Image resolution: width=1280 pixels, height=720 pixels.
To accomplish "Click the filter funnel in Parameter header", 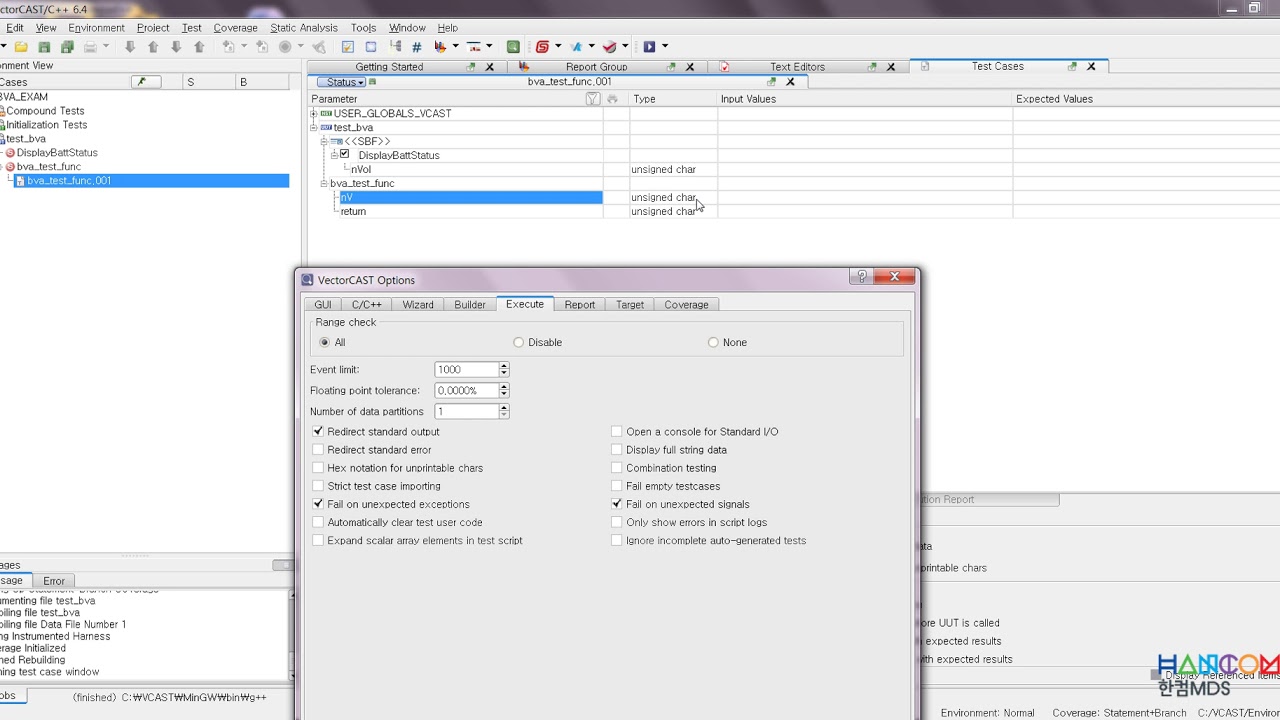I will (593, 99).
